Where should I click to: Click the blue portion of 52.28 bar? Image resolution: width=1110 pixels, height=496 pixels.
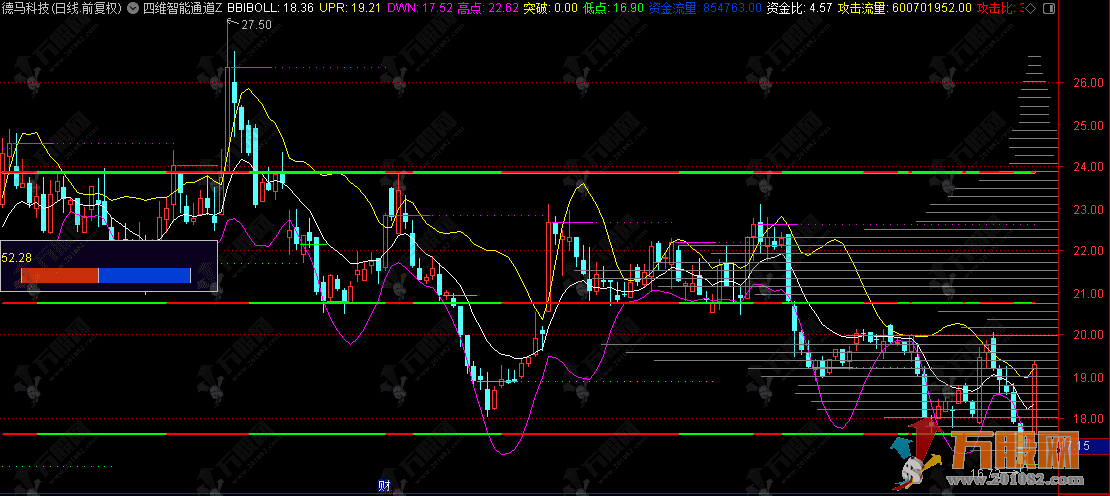pyautogui.click(x=145, y=275)
